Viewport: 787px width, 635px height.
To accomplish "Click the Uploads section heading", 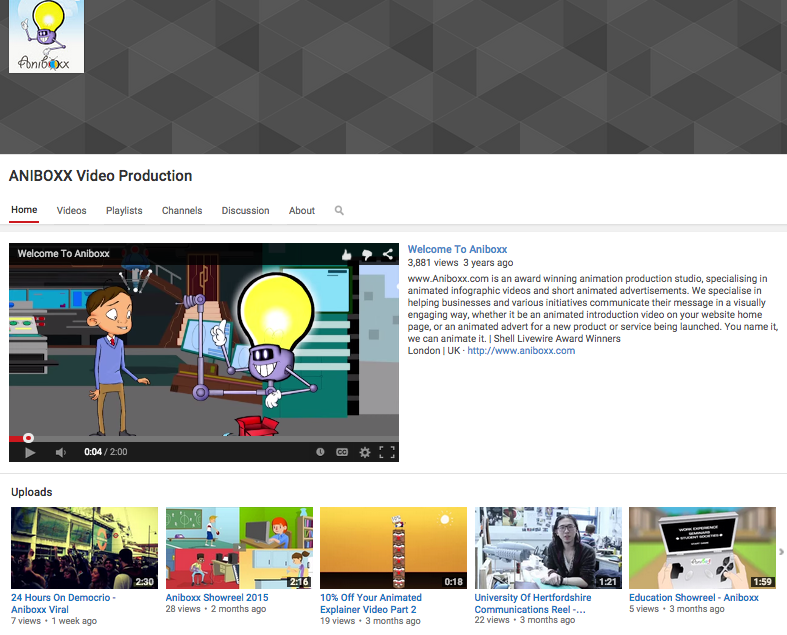I will pyautogui.click(x=32, y=492).
